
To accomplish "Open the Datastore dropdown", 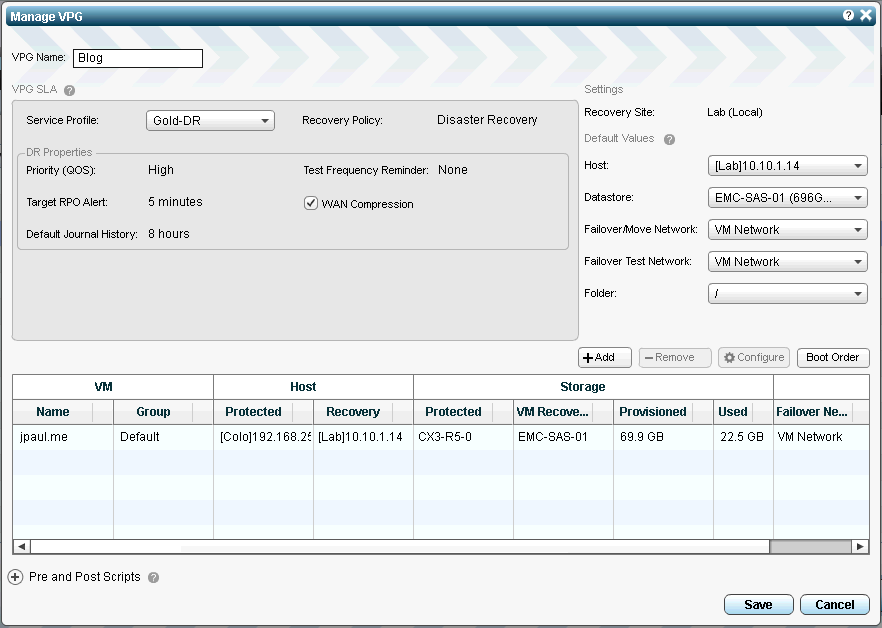I will (x=787, y=198).
